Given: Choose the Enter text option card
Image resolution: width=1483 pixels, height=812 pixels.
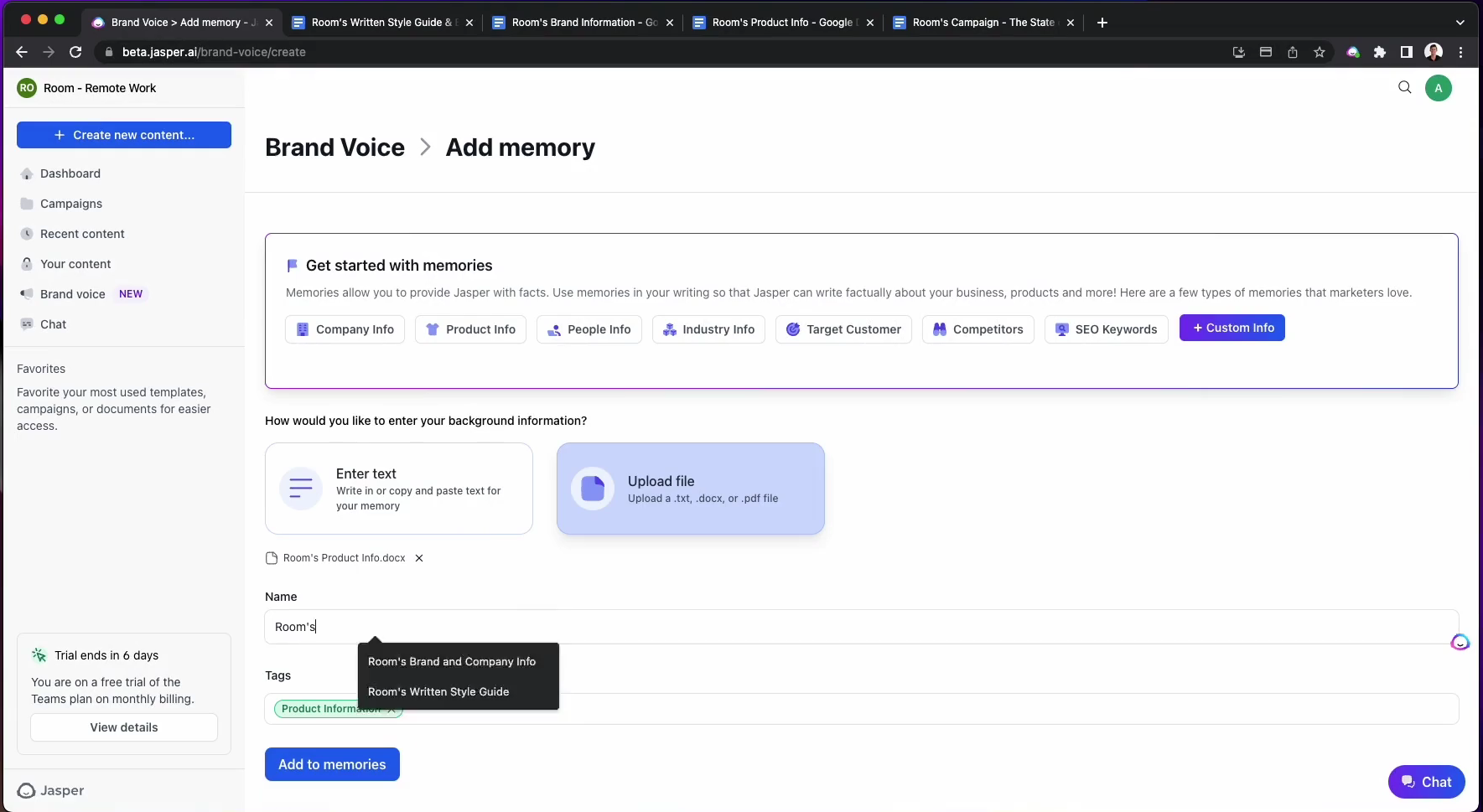Looking at the screenshot, I should click(399, 489).
